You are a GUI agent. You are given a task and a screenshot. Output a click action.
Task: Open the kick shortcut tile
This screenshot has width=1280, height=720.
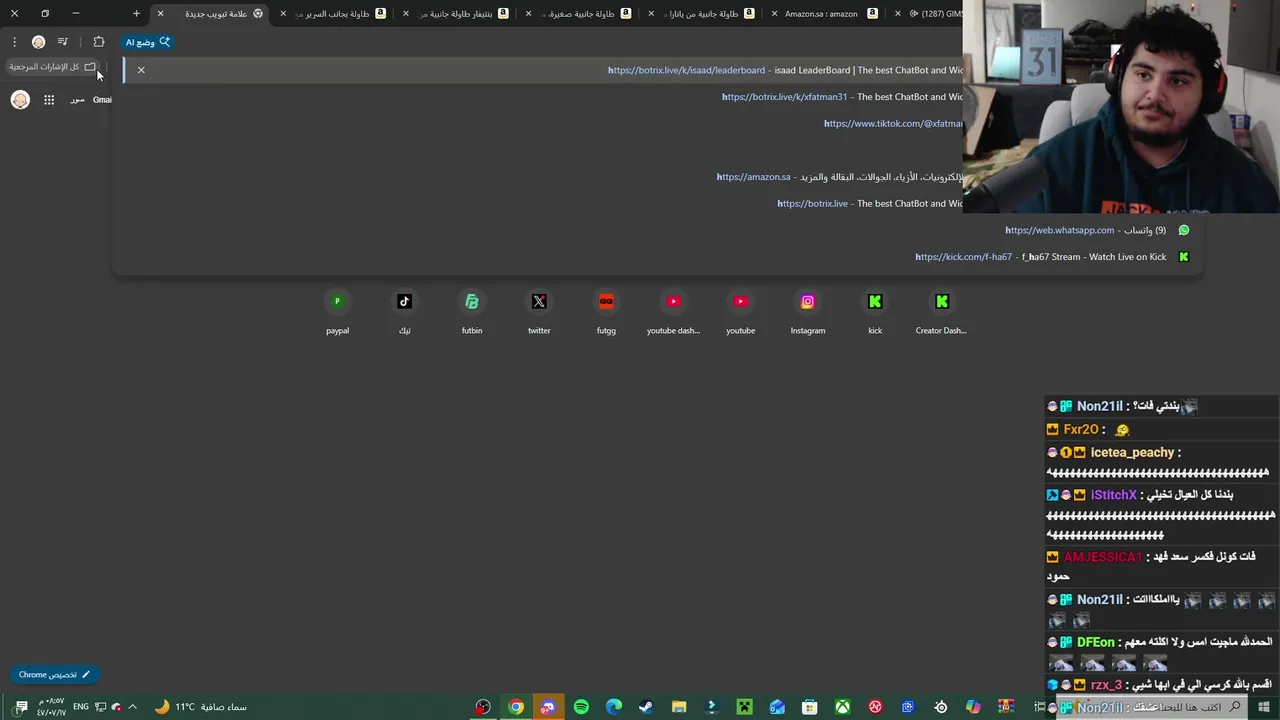coord(875,312)
